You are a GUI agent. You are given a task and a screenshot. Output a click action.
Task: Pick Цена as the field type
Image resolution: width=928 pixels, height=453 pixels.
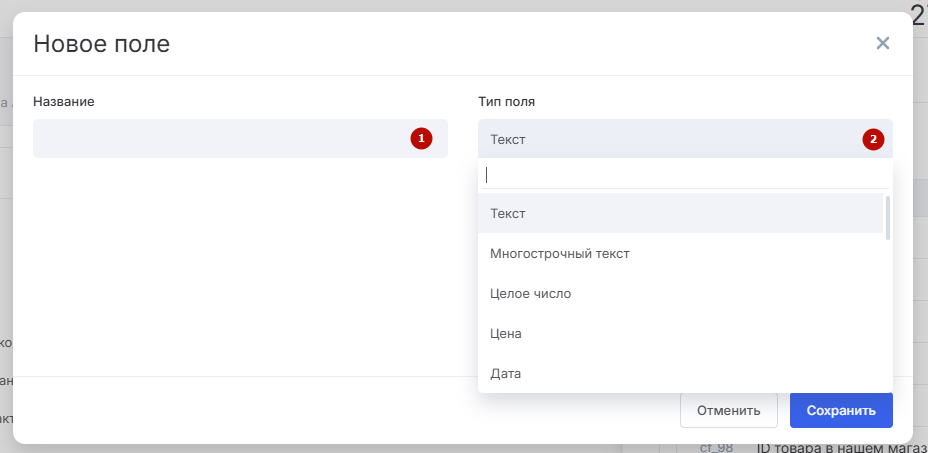506,334
